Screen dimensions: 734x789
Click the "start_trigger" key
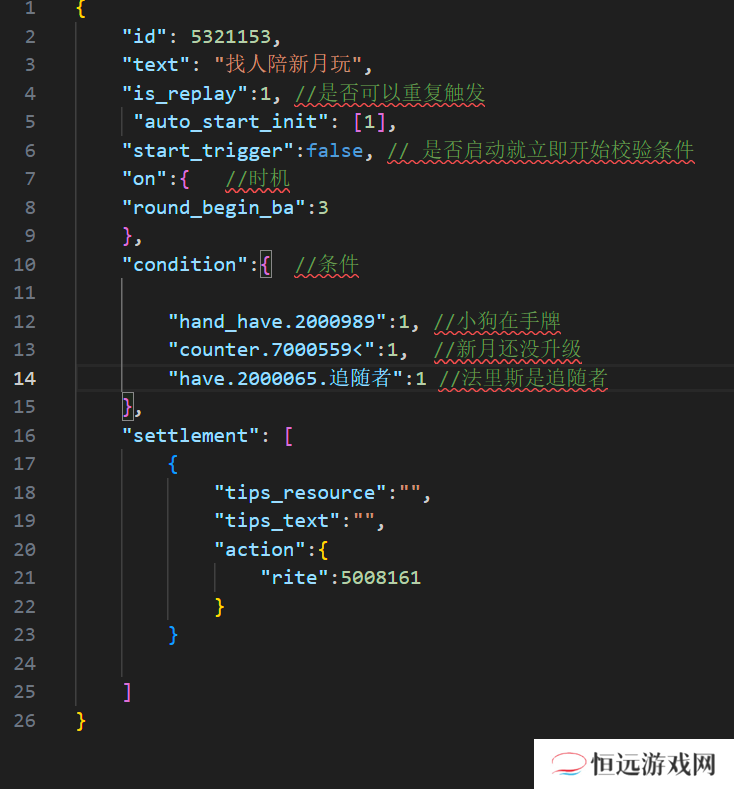click(208, 150)
